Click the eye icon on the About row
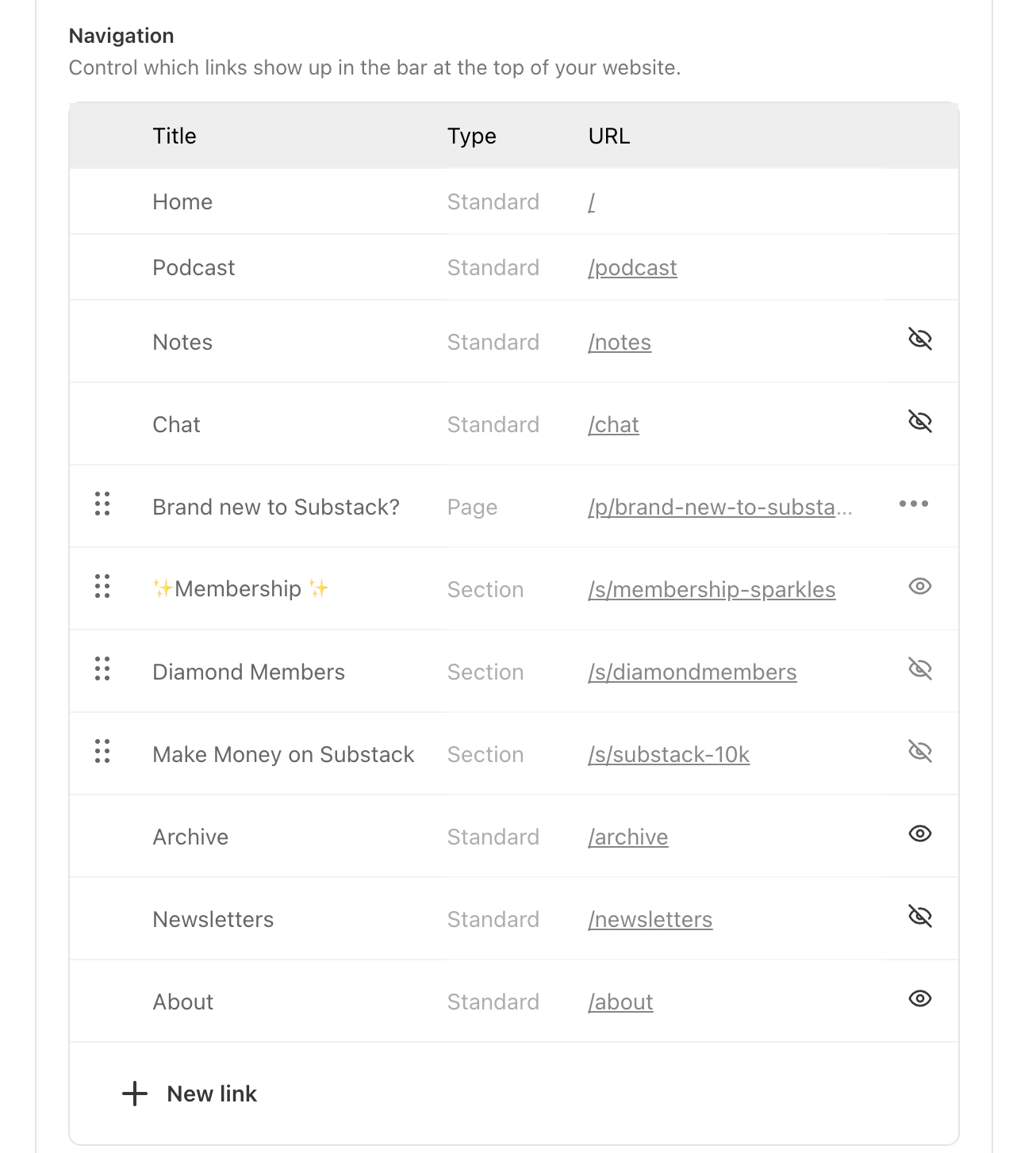This screenshot has width=1036, height=1153. coord(919,999)
